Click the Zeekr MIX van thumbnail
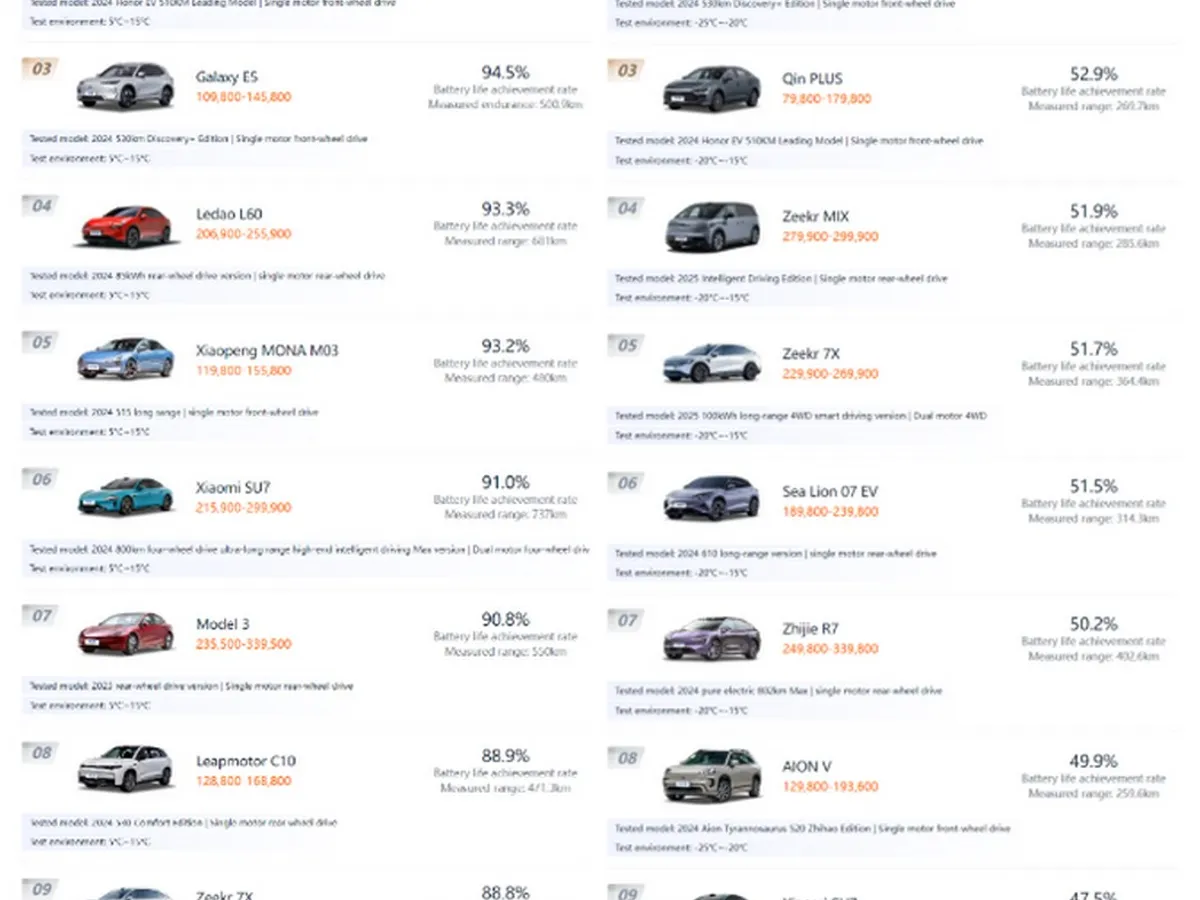Image resolution: width=1200 pixels, height=900 pixels. 711,228
